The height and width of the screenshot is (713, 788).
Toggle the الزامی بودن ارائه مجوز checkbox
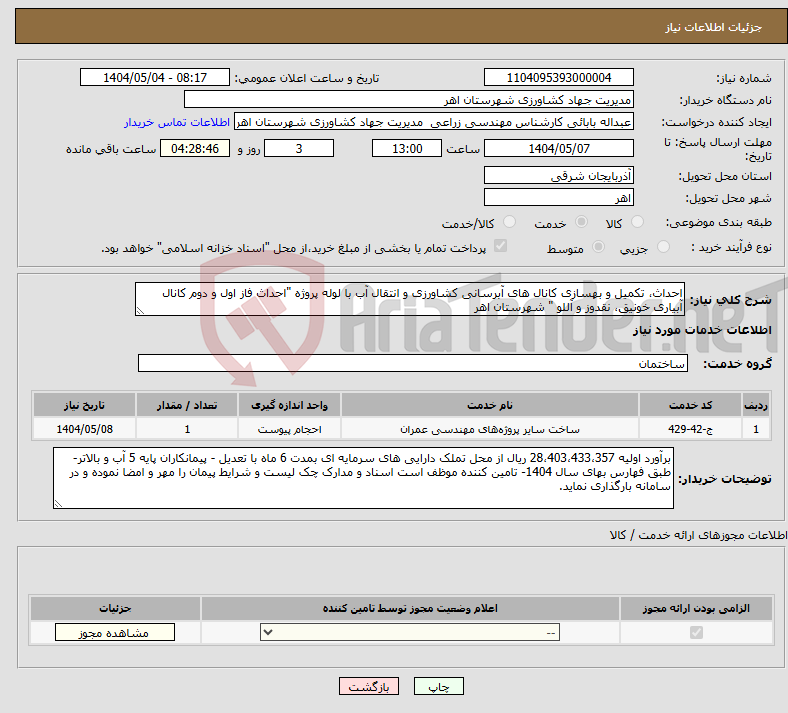[696, 632]
